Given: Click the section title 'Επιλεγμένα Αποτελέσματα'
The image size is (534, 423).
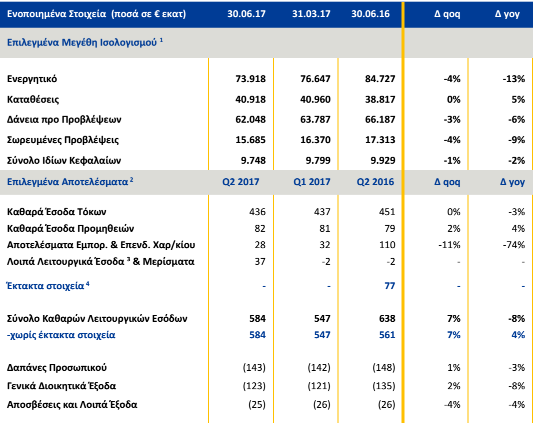Looking at the screenshot, I should click(x=67, y=182).
